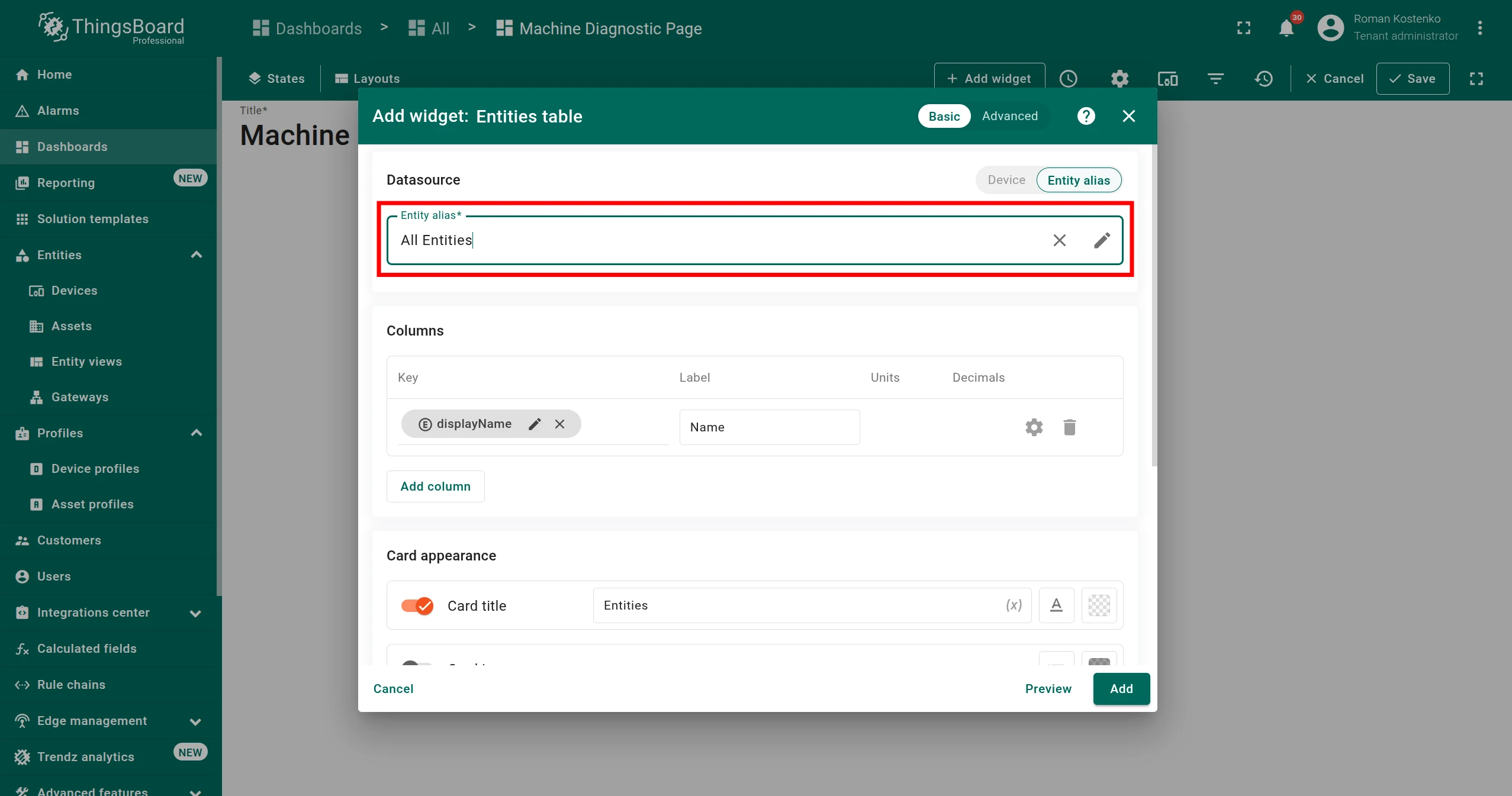
Task: Open Home from sidebar
Action: point(110,75)
